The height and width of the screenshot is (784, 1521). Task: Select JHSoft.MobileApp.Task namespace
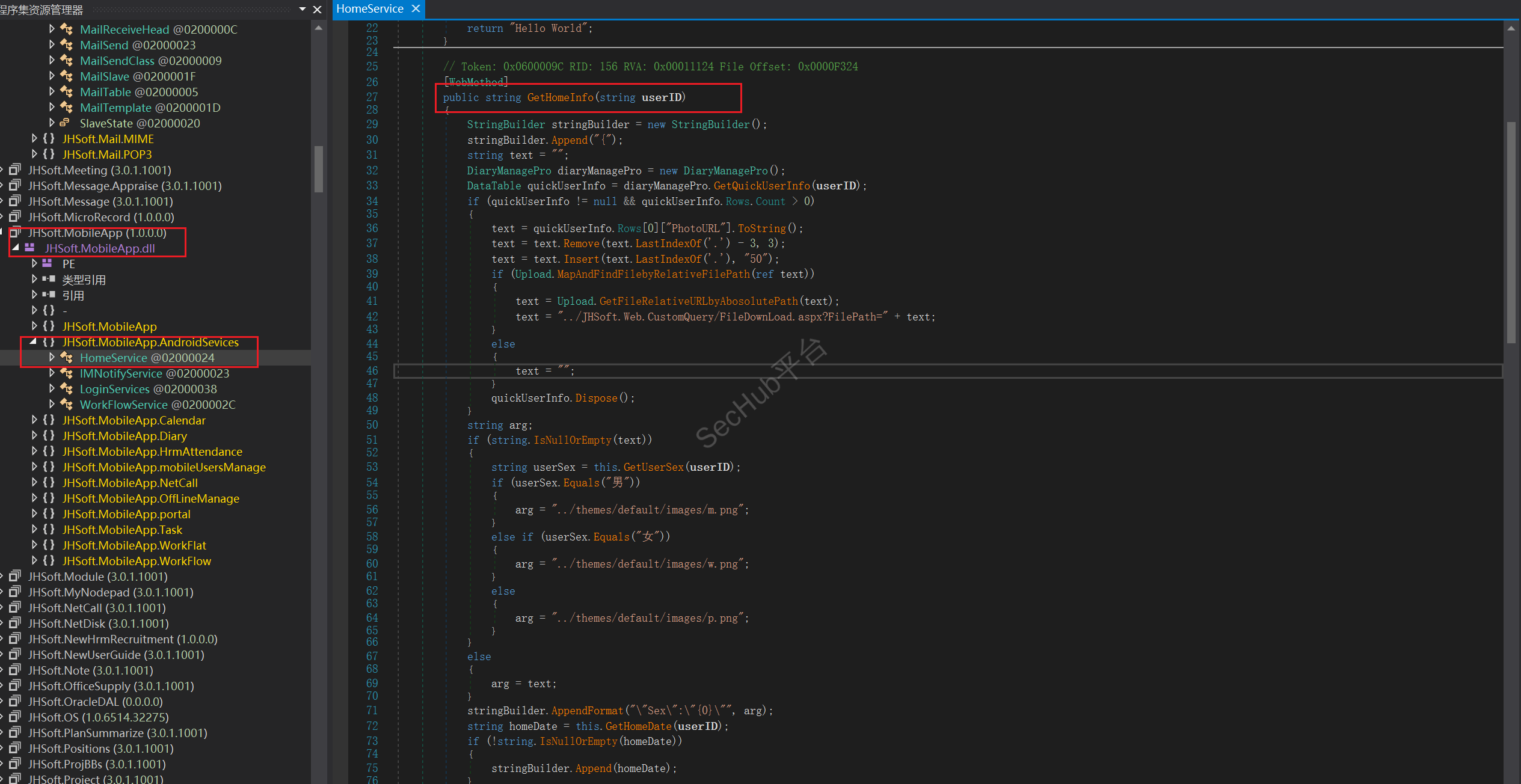[122, 530]
